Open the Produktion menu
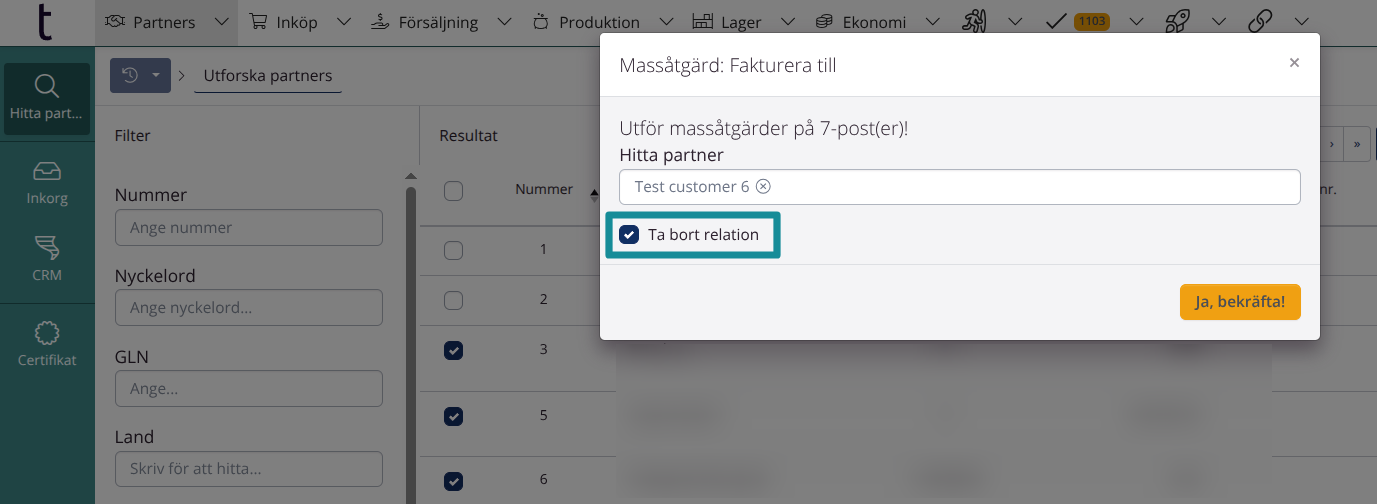The image size is (1377, 504). pos(601,22)
